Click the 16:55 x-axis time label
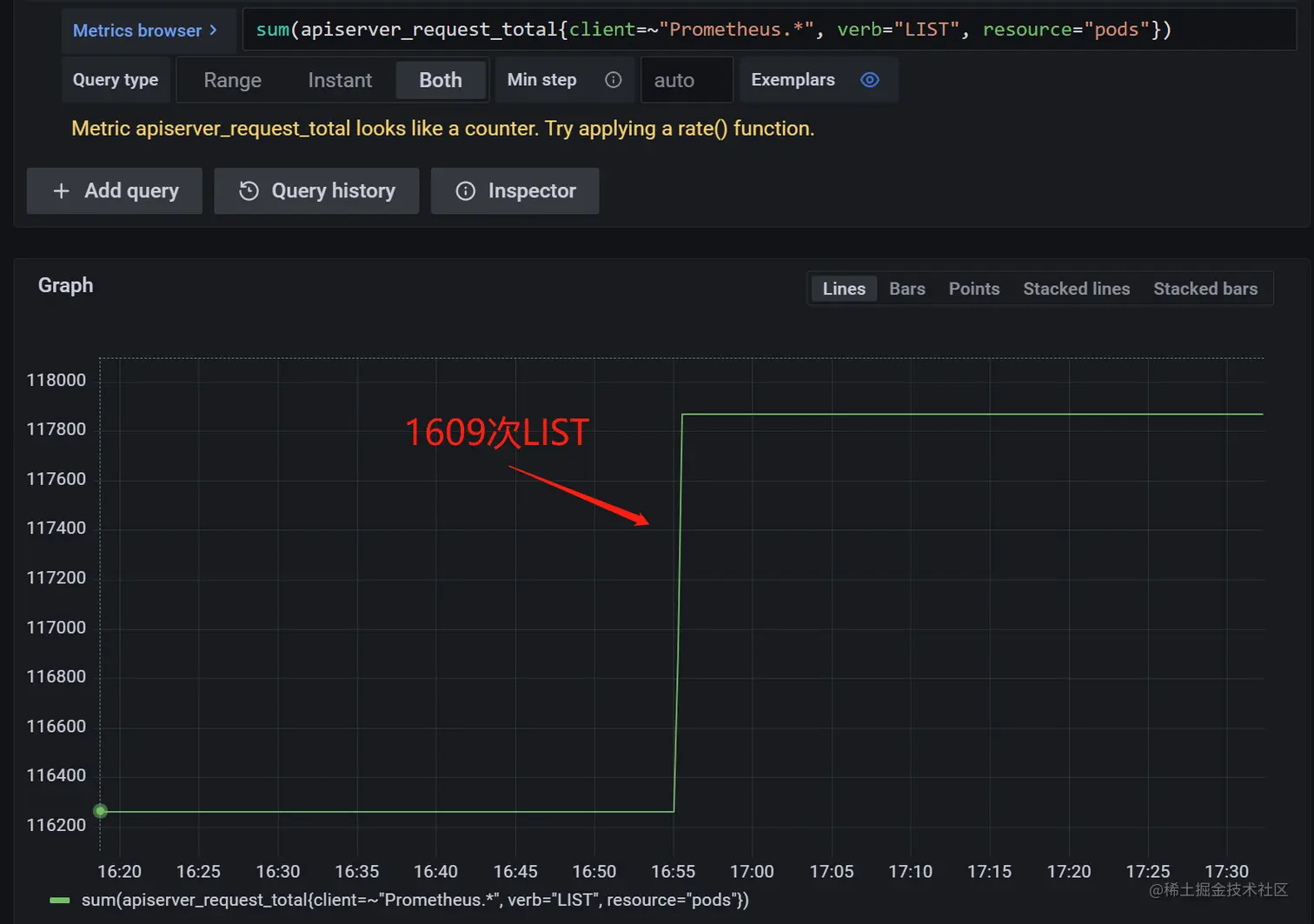Viewport: 1314px width, 924px height. 674,872
